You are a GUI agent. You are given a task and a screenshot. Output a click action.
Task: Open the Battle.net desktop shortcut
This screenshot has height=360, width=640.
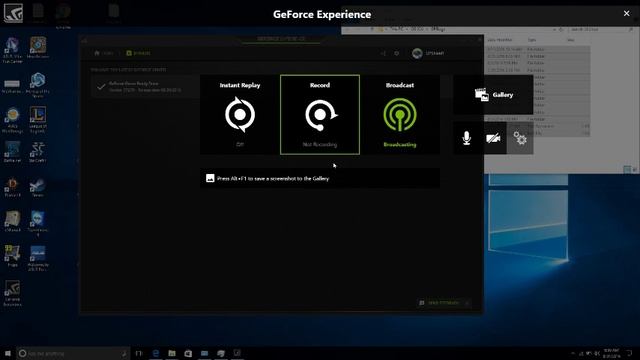click(12, 152)
